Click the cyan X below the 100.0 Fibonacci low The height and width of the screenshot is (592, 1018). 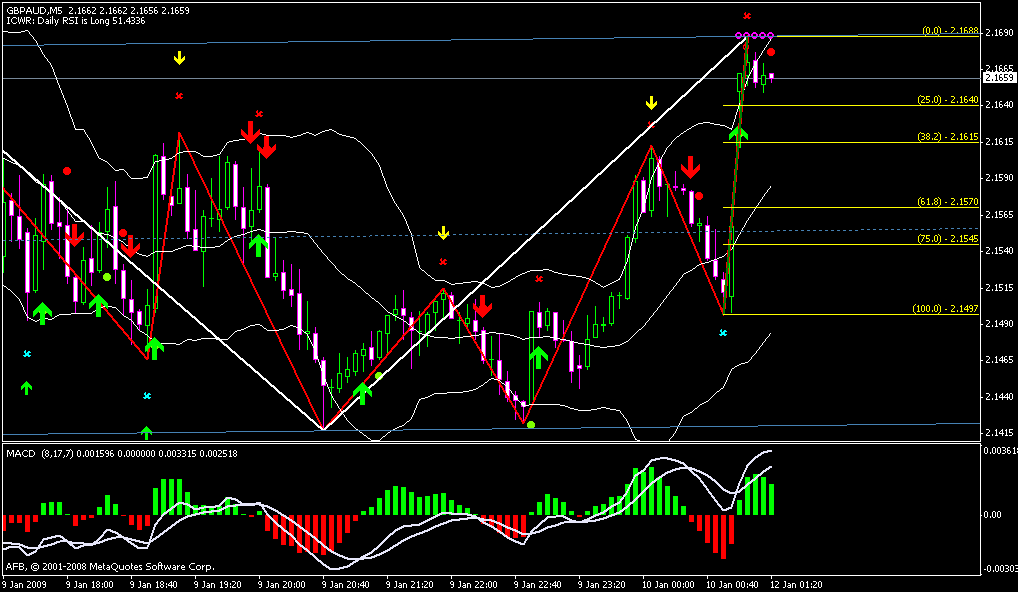click(x=723, y=332)
